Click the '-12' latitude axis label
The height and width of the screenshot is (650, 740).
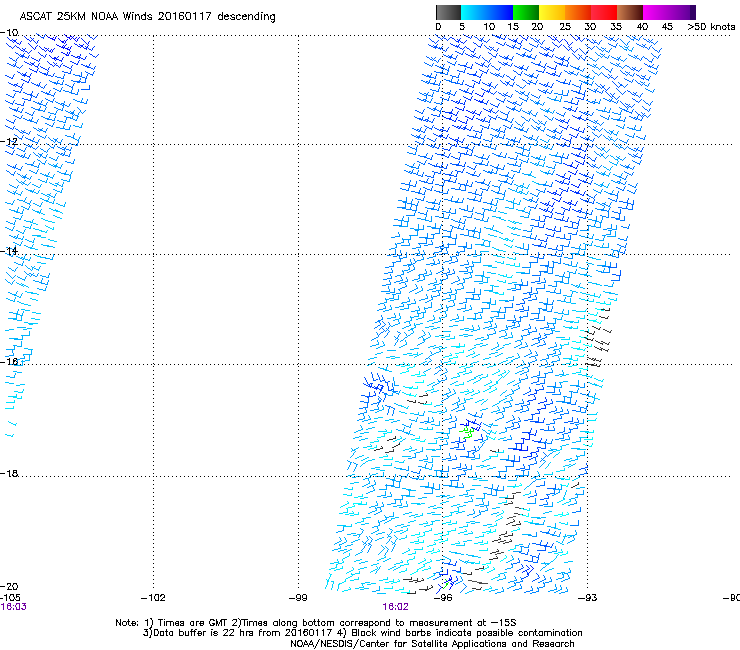9,142
